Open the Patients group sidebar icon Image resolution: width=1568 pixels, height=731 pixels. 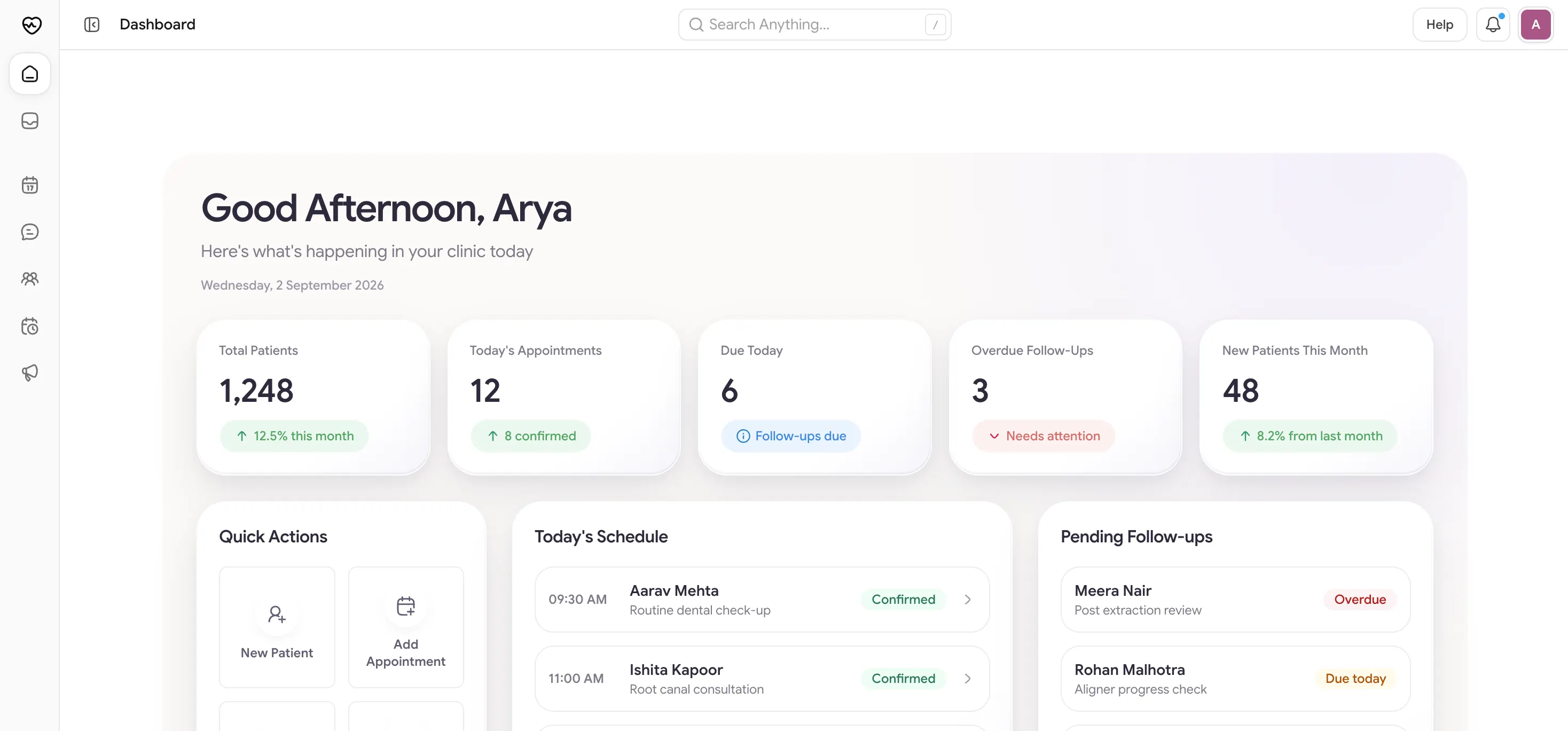coord(30,279)
